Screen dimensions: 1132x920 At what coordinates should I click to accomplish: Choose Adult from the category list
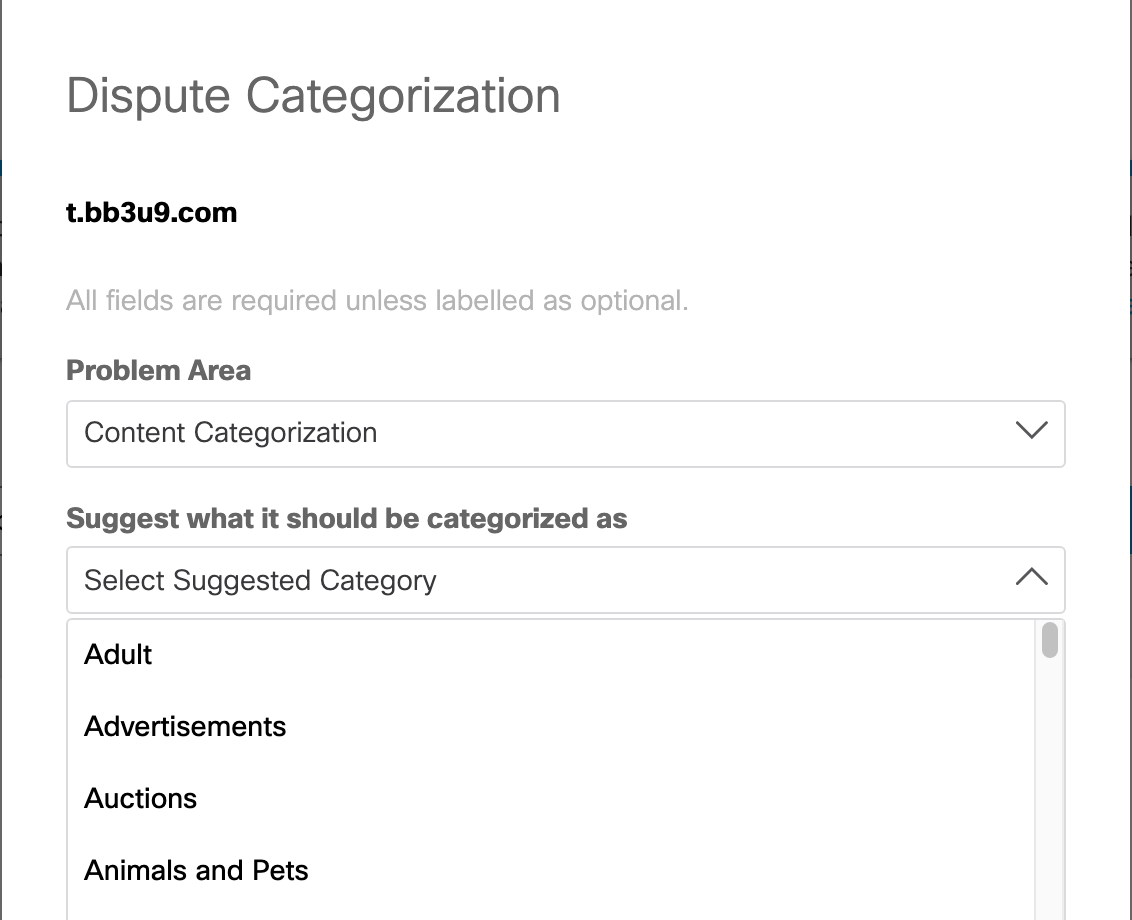pyautogui.click(x=118, y=654)
